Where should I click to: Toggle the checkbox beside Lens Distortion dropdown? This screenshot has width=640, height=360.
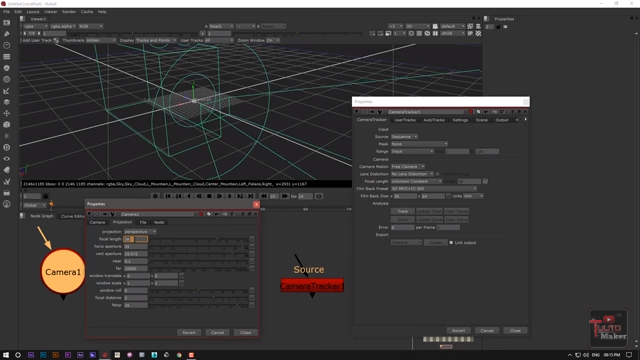click(x=438, y=174)
